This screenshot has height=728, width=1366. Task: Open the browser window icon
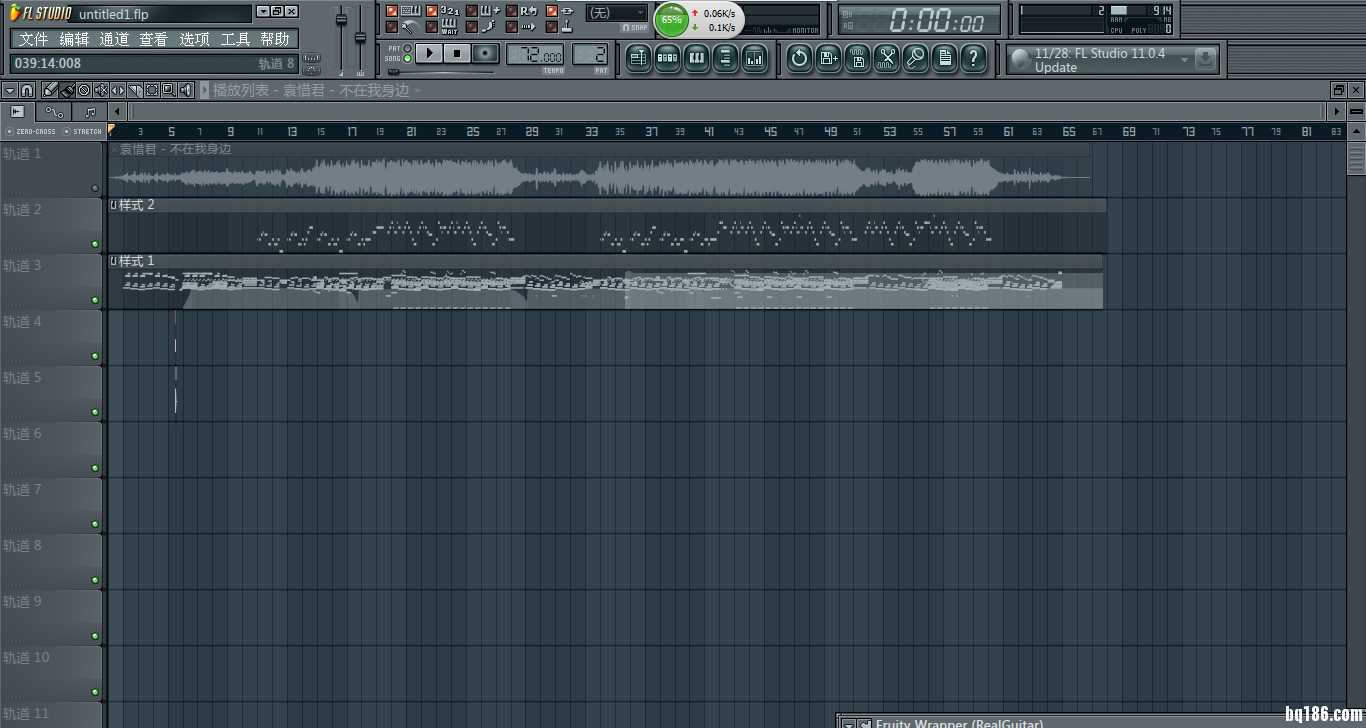coord(726,58)
